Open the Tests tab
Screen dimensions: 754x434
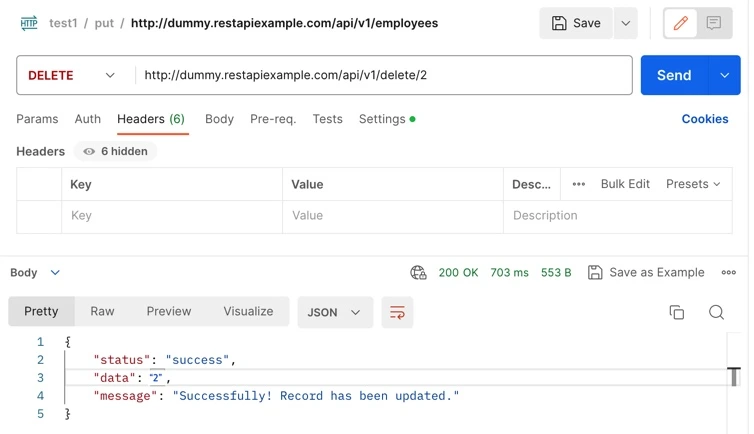point(327,119)
